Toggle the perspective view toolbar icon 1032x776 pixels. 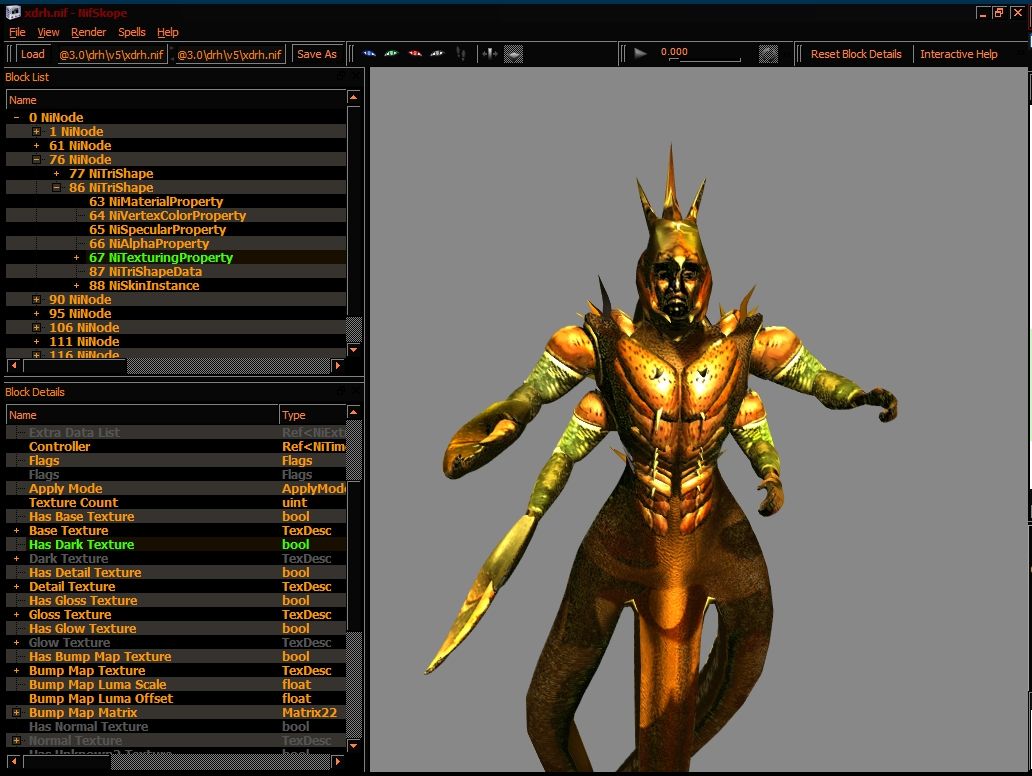click(513, 54)
